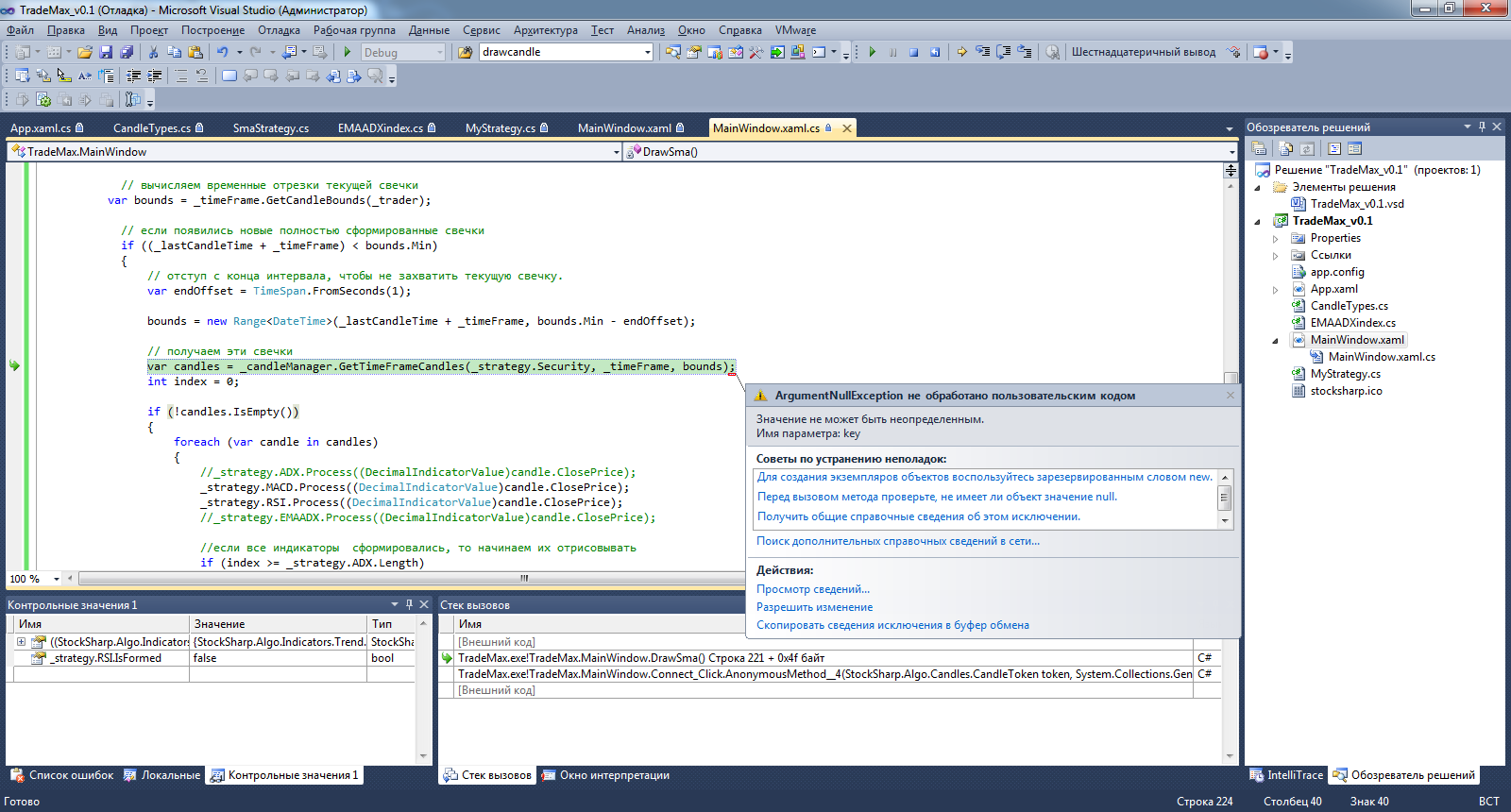1511x812 pixels.
Task: Click the Разрешить изменение link
Action: pos(814,607)
